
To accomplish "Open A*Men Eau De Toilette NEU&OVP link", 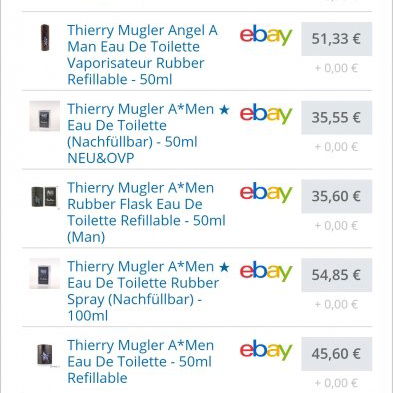I will coord(148,133).
